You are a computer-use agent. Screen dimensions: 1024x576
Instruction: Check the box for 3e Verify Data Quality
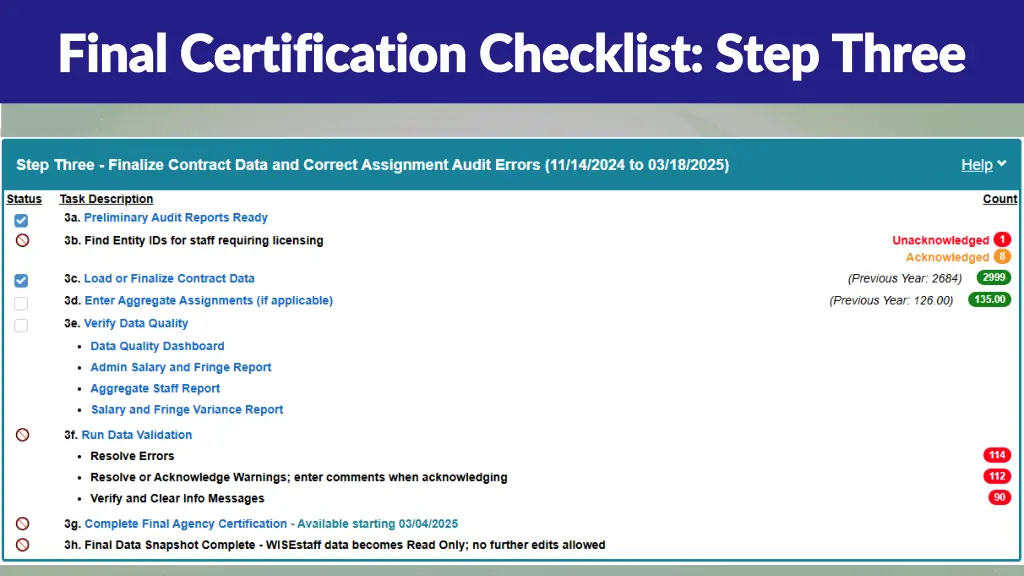(21, 325)
